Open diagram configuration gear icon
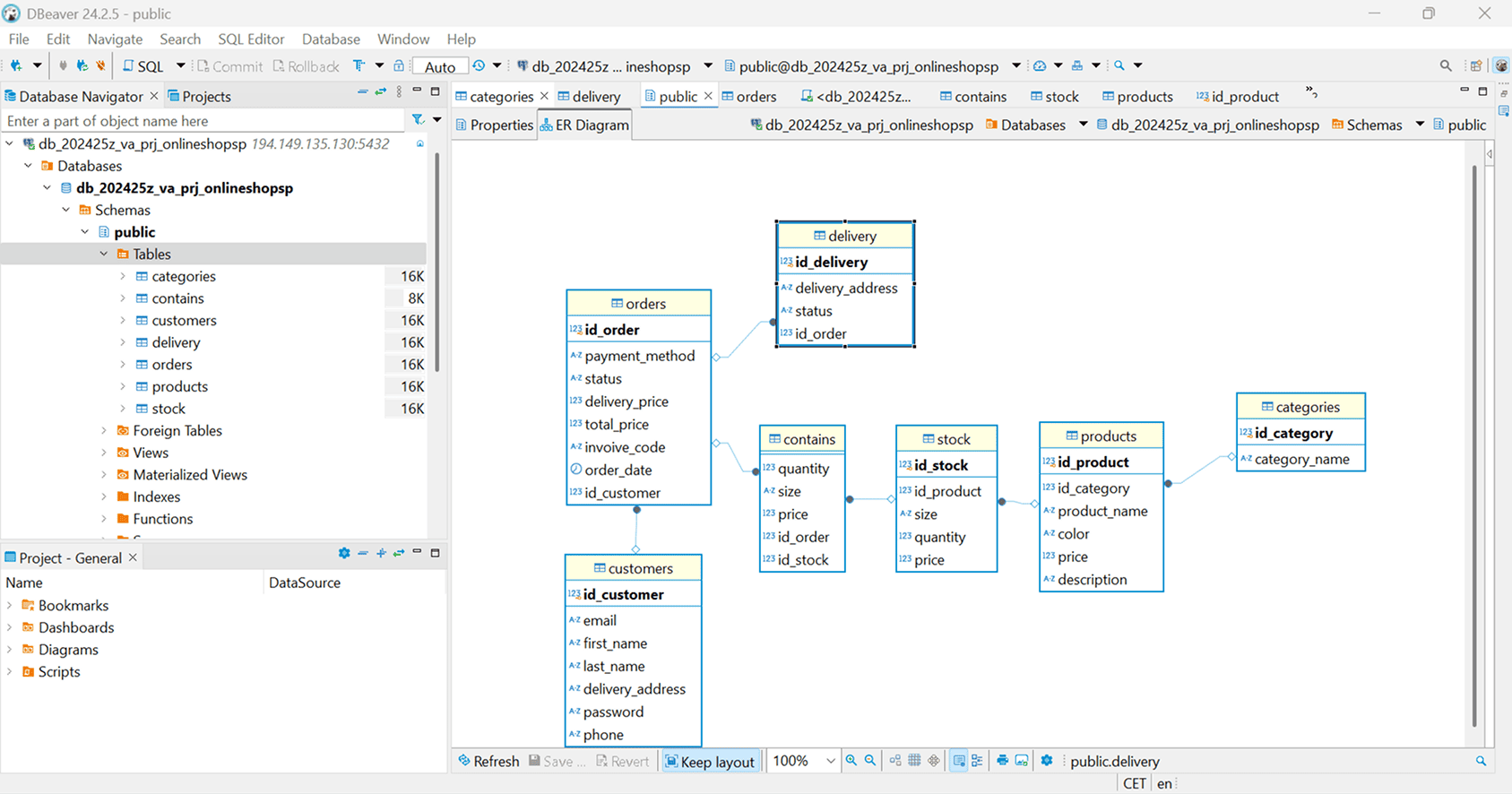Screen dimensions: 1512x794 click(1046, 761)
